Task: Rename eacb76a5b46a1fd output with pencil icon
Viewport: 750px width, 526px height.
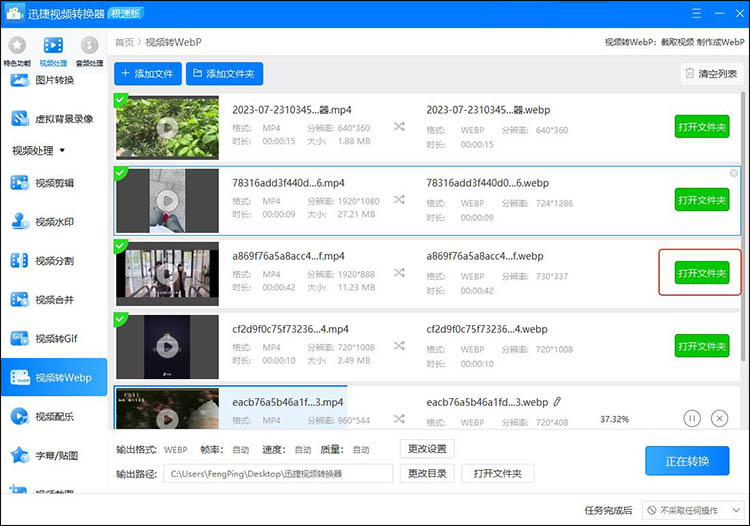Action: (x=557, y=402)
